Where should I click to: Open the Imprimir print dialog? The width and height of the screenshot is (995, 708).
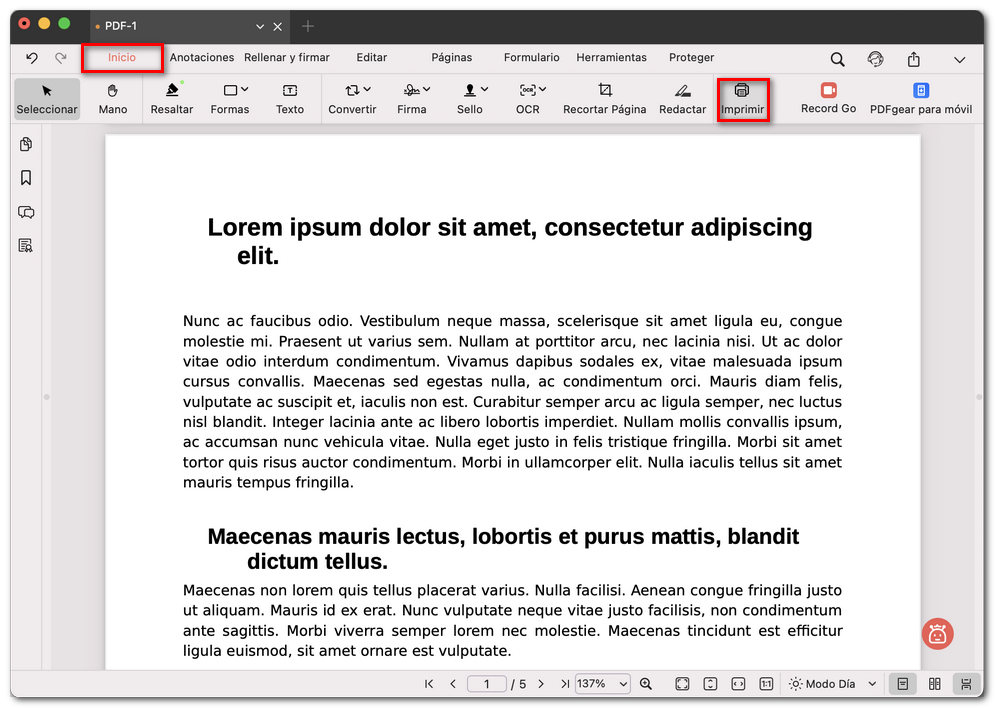pyautogui.click(x=743, y=99)
